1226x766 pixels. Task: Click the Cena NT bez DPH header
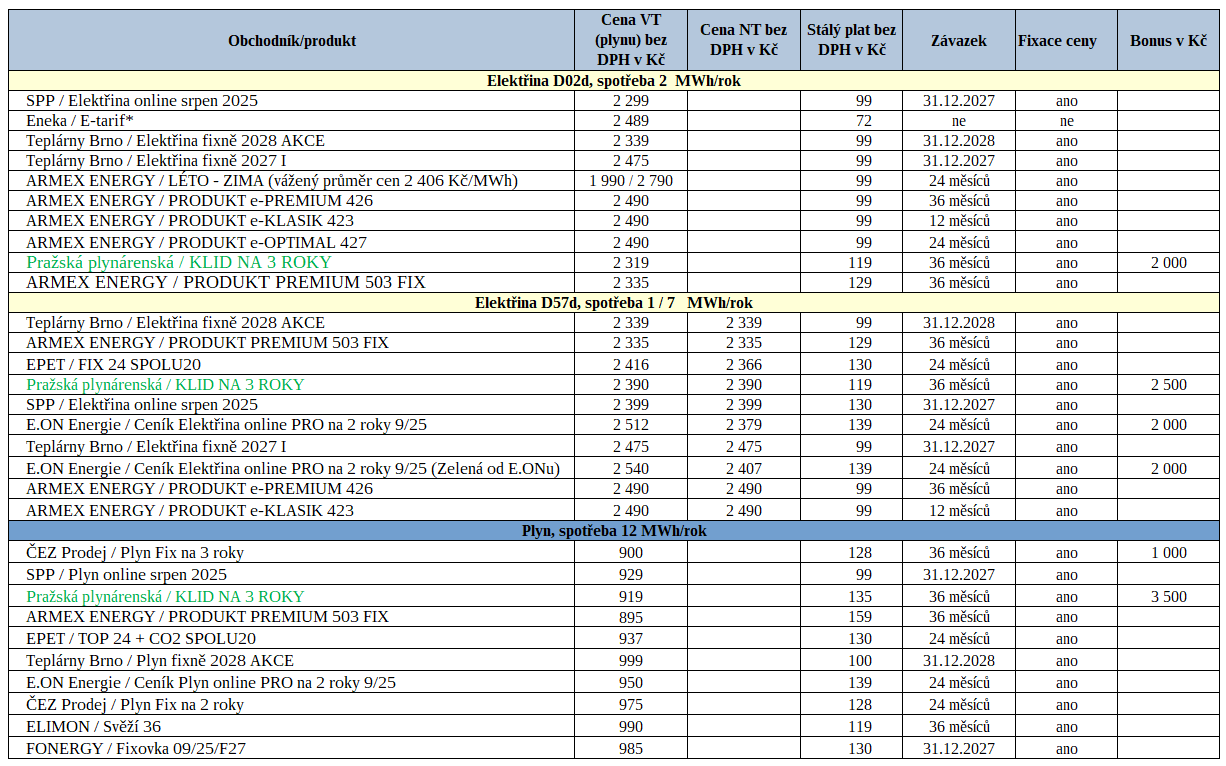(743, 41)
